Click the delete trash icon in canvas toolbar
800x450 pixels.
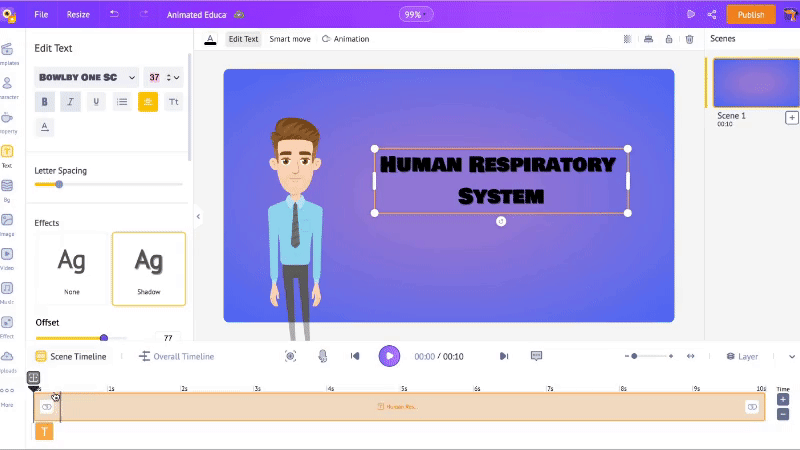point(689,39)
